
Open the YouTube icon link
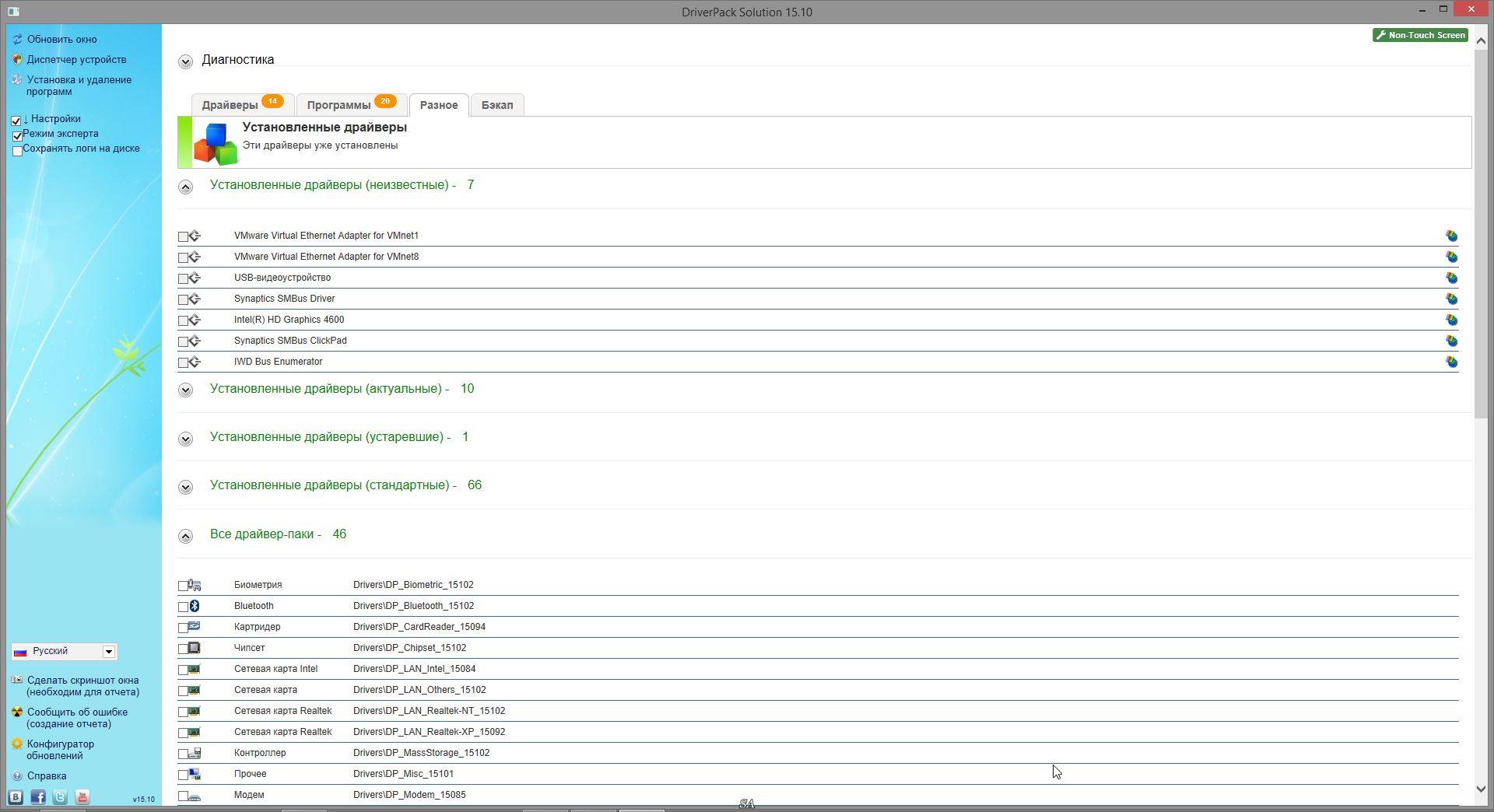tap(82, 797)
